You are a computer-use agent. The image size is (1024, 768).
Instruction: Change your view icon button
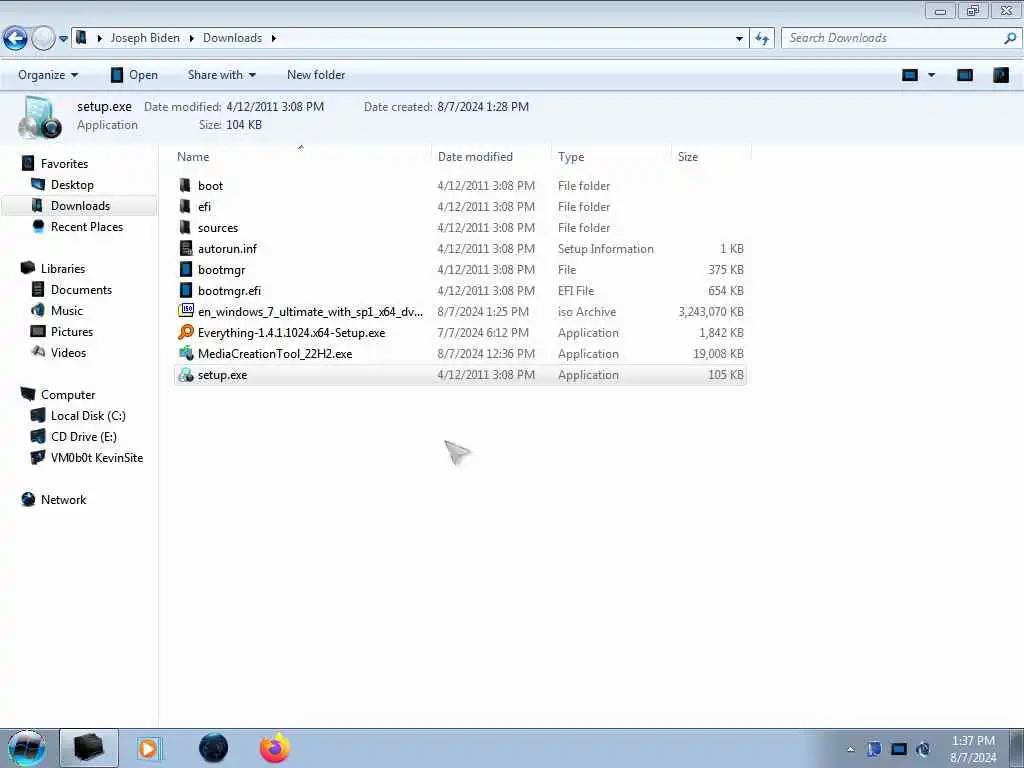pos(910,75)
